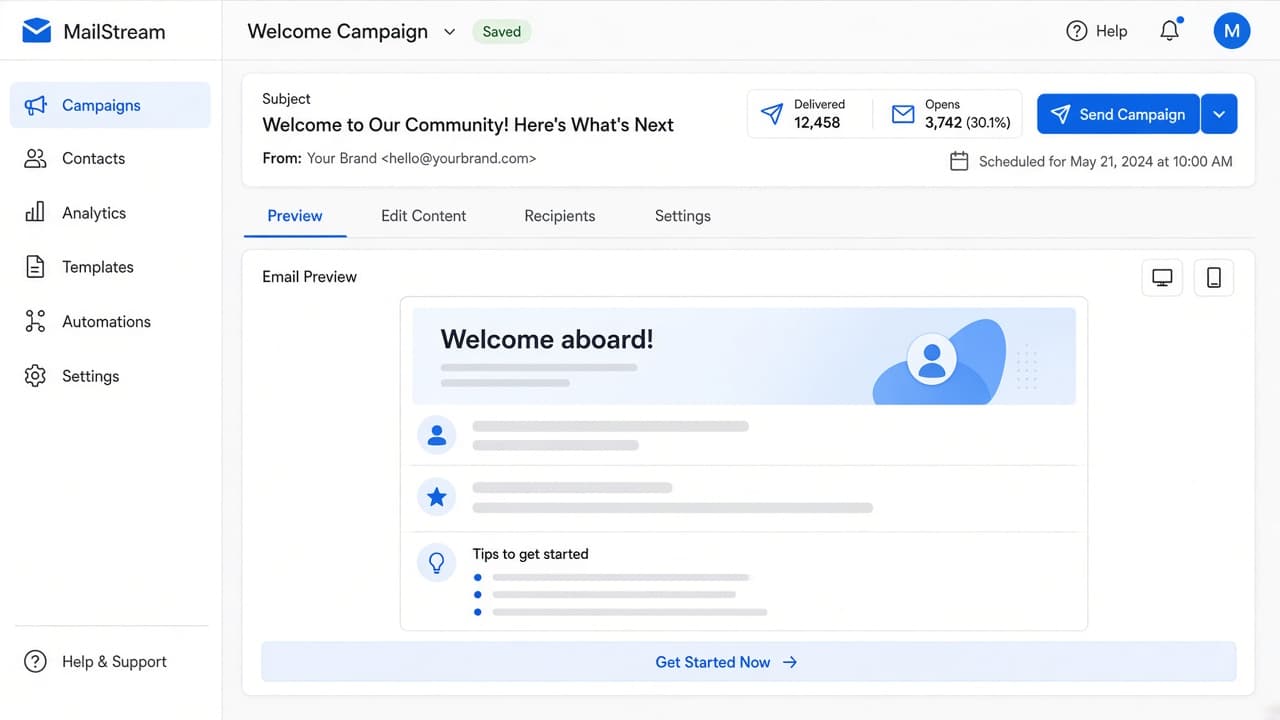Click the Delivered paper plane icon
This screenshot has width=1280, height=720.
pyautogui.click(x=772, y=113)
